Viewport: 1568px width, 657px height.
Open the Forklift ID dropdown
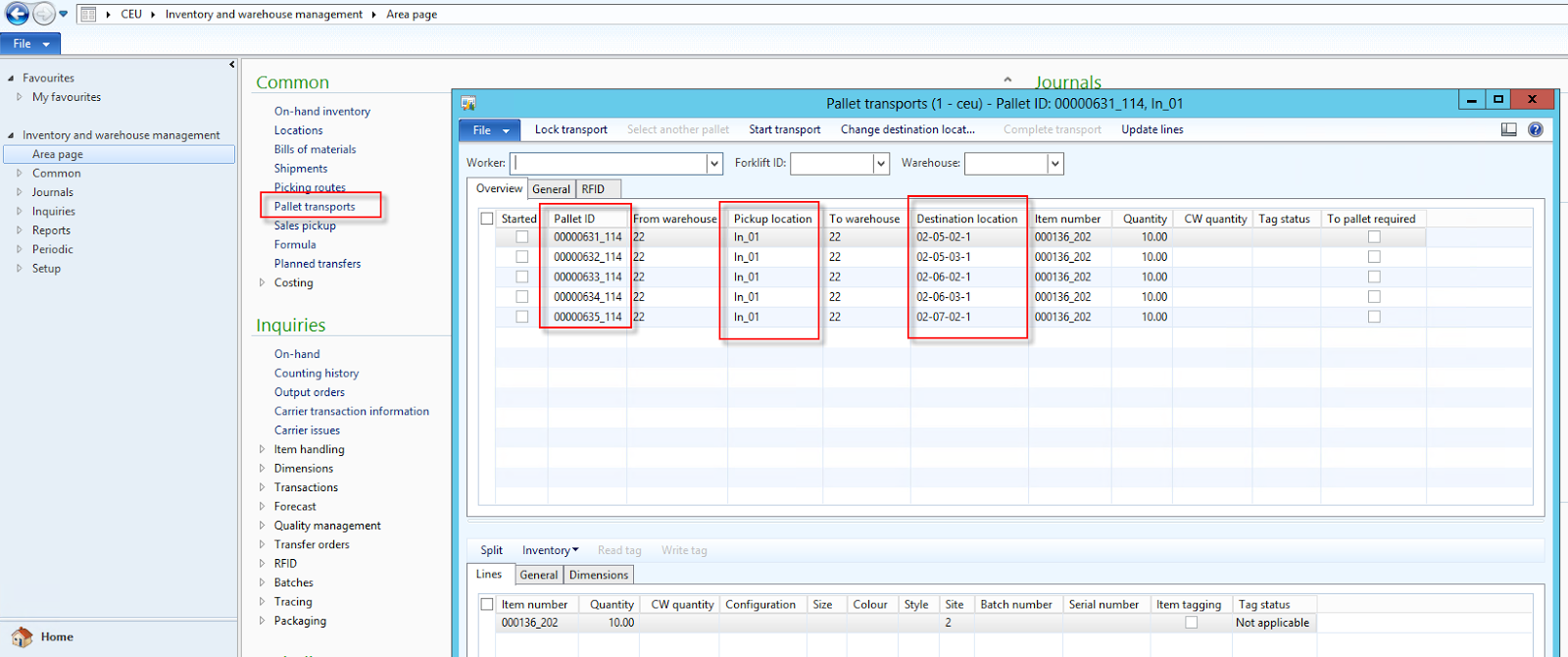click(x=881, y=164)
